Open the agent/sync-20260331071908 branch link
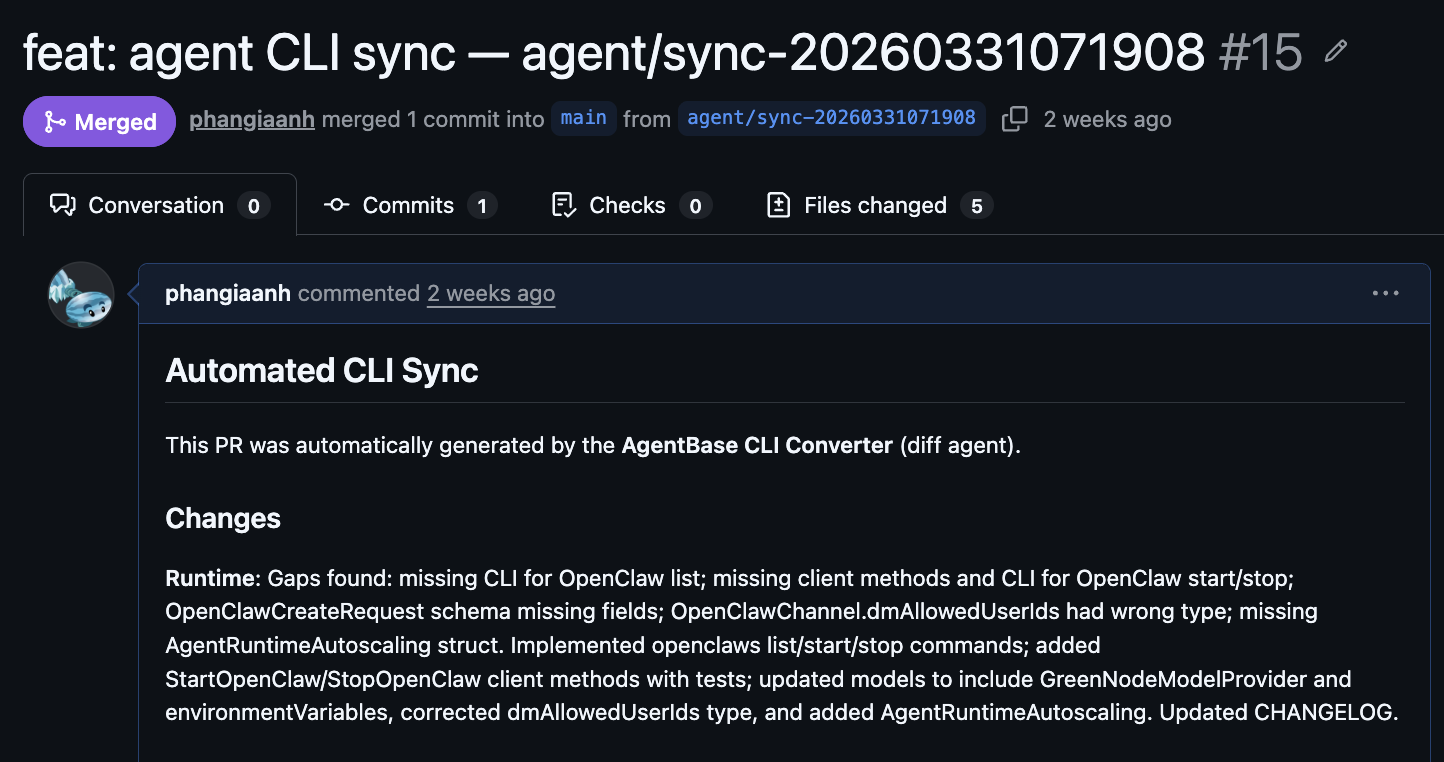This screenshot has width=1444, height=762. 832,118
